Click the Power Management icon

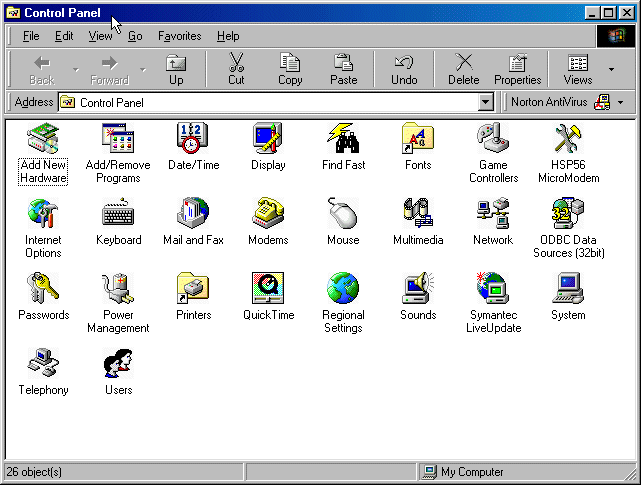[x=118, y=288]
